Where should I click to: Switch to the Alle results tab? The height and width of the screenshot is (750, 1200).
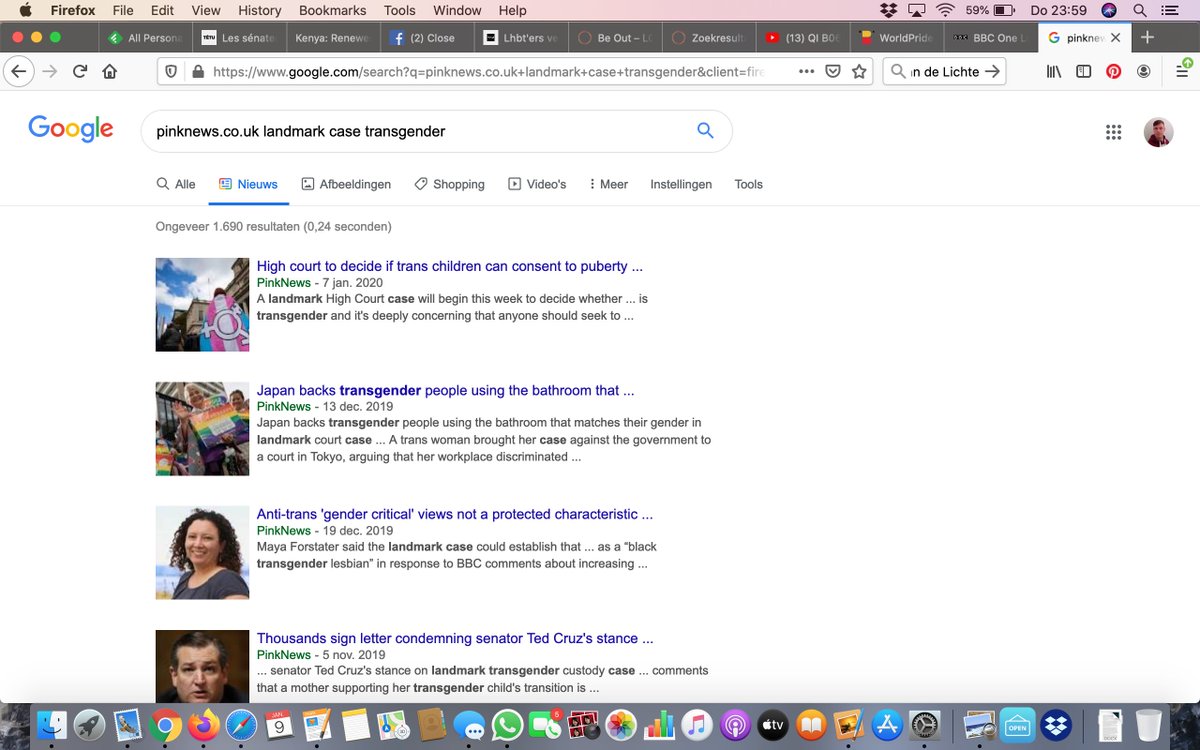176,184
